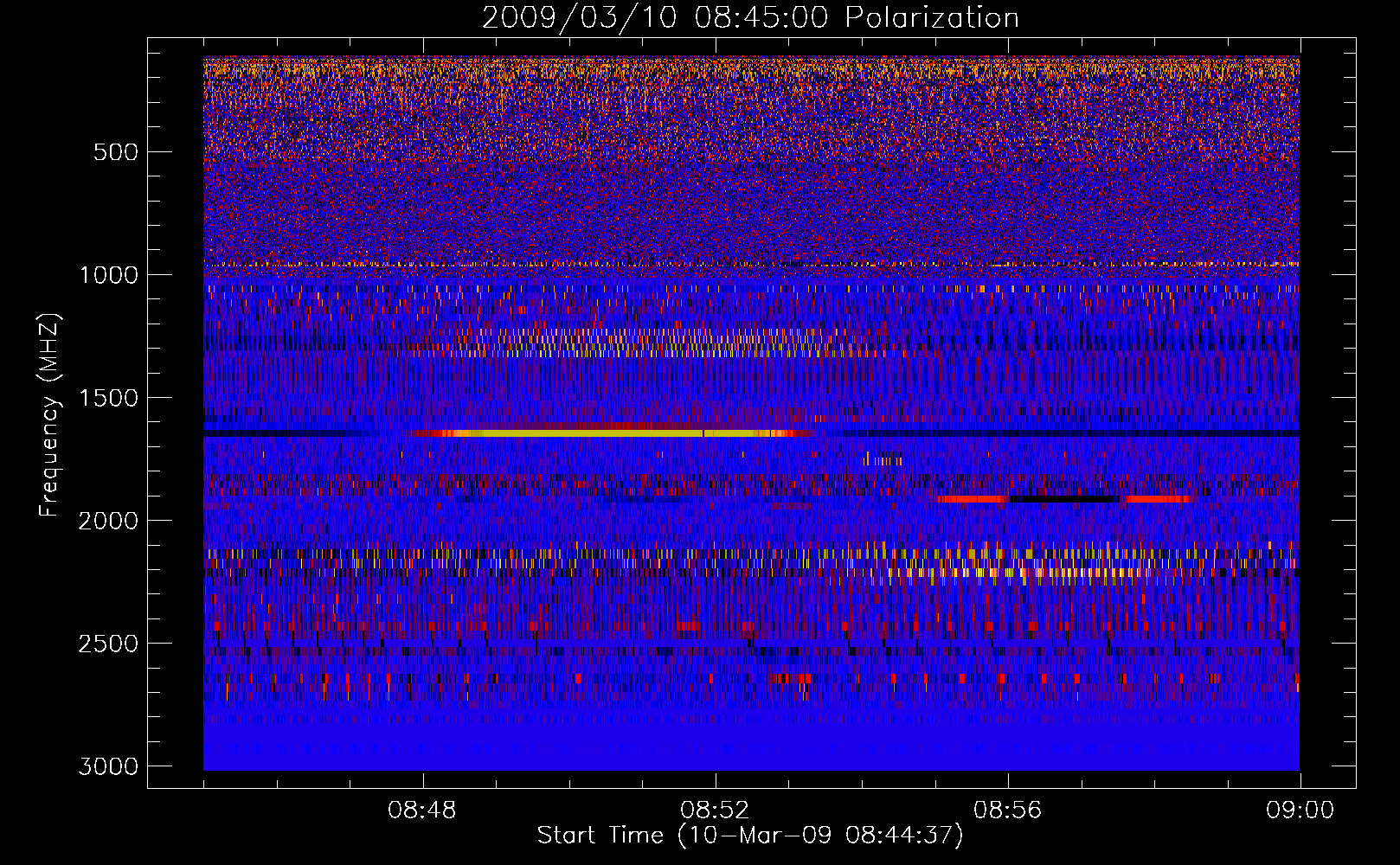Select the 2000 frequency tick label
The image size is (1400, 865).
click(x=108, y=521)
